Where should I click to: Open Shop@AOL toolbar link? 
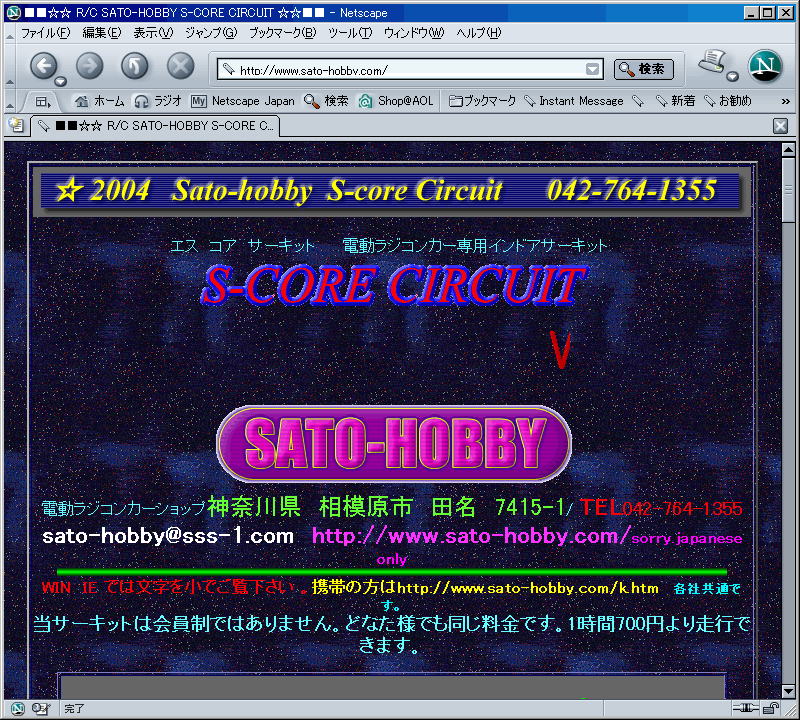395,101
